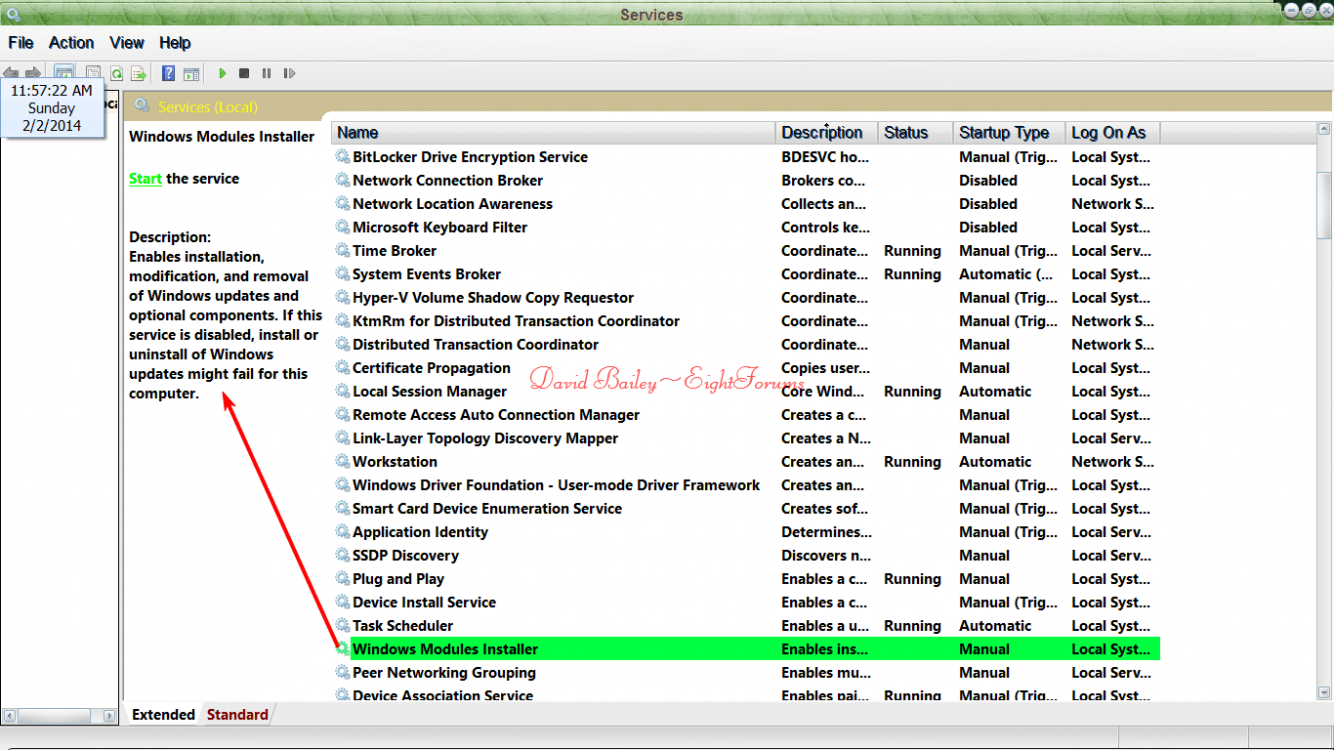Screen dimensions: 1334x750
Task: Click gear icon for Local Session Manager
Action: [x=343, y=392]
